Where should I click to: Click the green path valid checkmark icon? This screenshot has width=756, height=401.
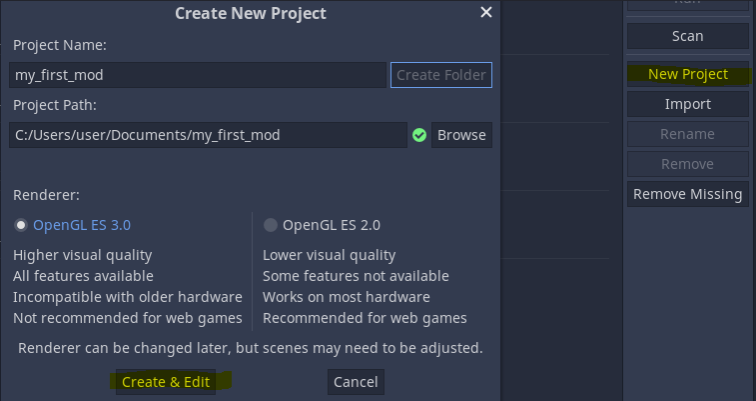click(419, 135)
